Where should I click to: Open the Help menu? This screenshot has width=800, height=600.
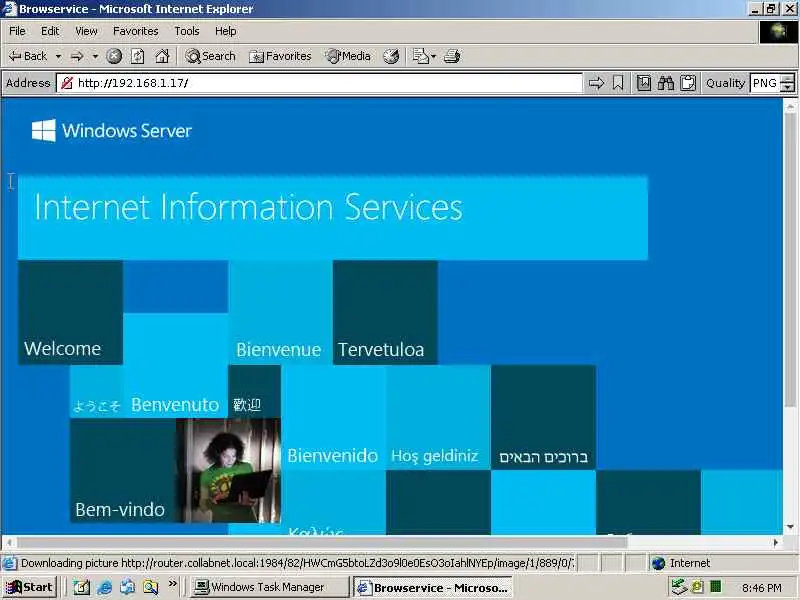coord(226,31)
